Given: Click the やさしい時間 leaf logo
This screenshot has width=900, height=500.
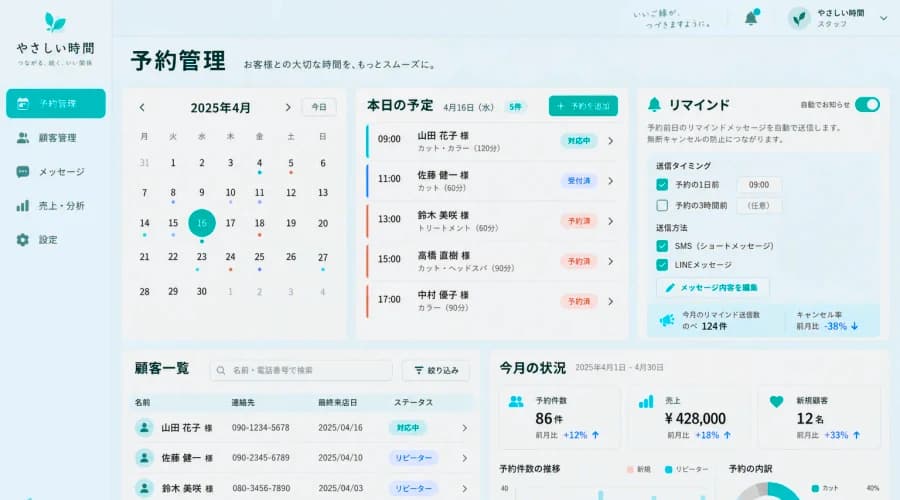Looking at the screenshot, I should click(55, 22).
